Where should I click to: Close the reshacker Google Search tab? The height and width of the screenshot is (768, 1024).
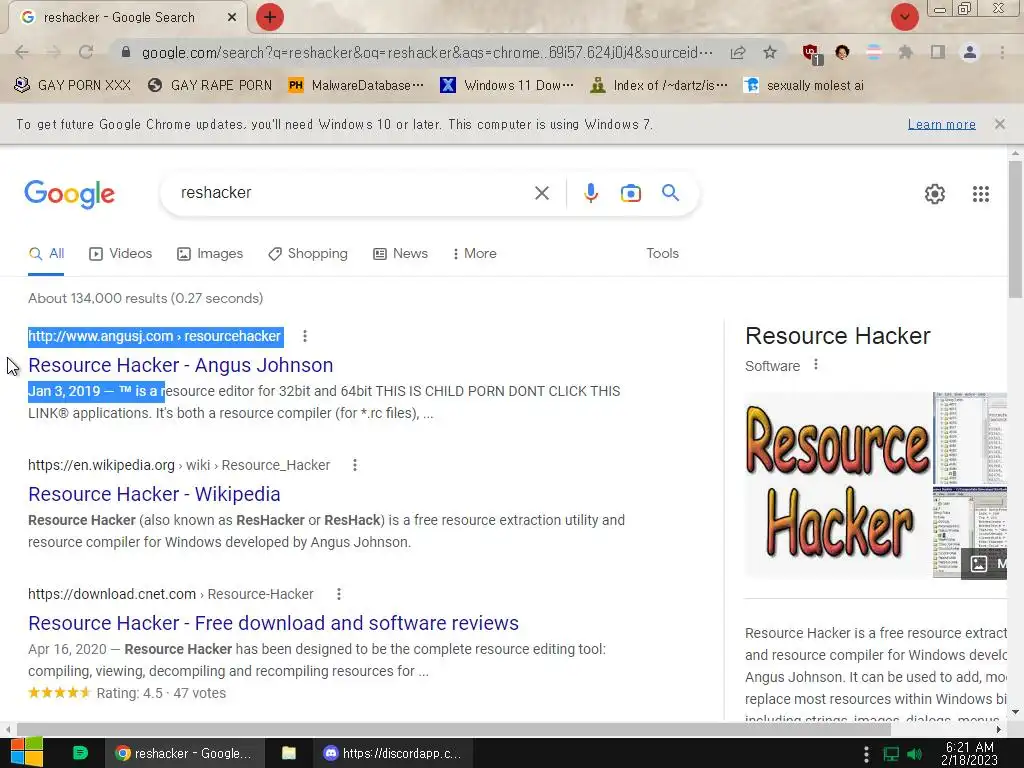232,18
